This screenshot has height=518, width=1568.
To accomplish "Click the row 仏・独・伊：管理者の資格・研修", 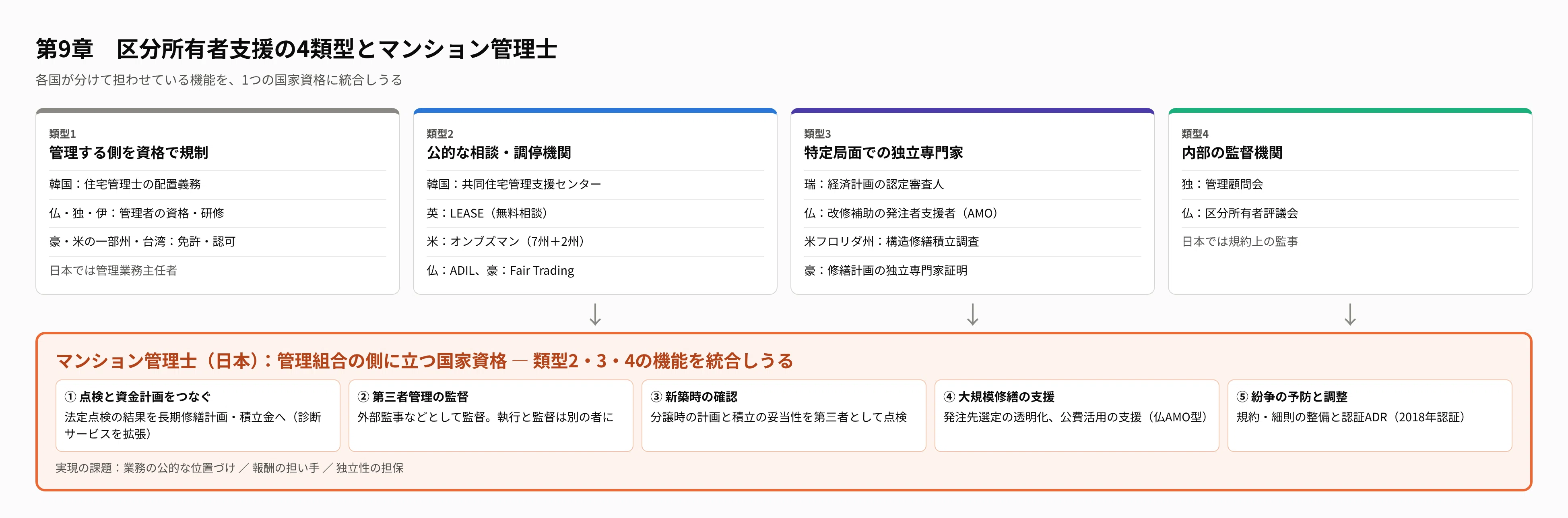I will point(217,213).
